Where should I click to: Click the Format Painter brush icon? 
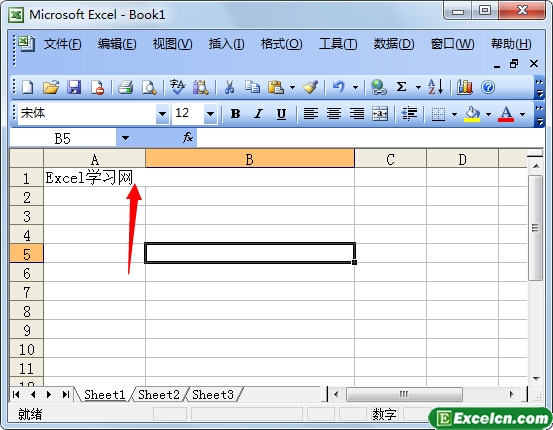pyautogui.click(x=310, y=87)
